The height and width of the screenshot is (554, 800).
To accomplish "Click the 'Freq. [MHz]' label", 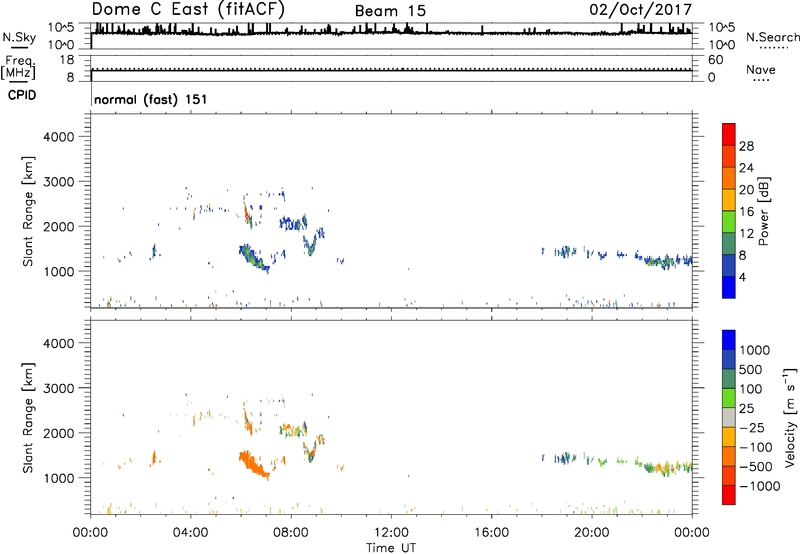I will [x=18, y=67].
